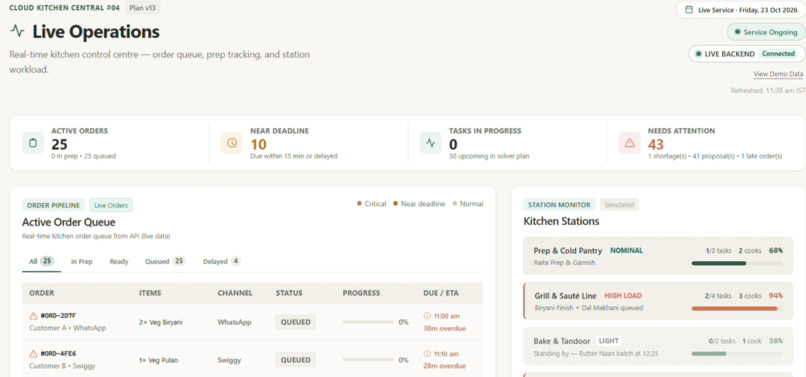This screenshot has width=806, height=377.
Task: Click the Swiggy channel cell
Action: (x=229, y=360)
